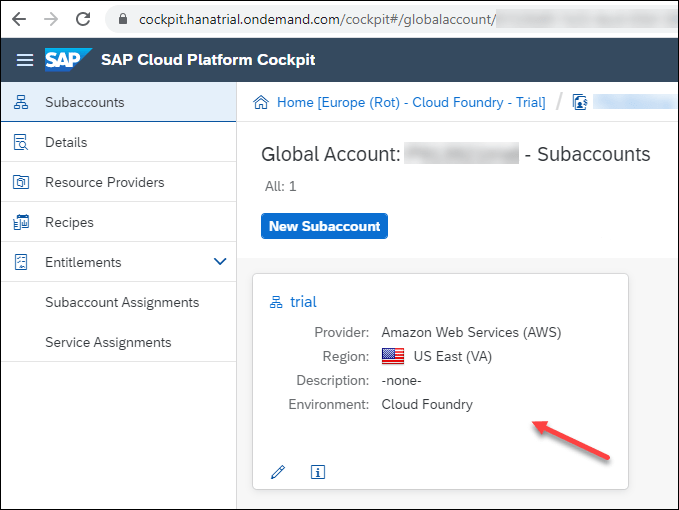This screenshot has height=510, width=679.
Task: Go back using the browser back arrow
Action: (19, 19)
